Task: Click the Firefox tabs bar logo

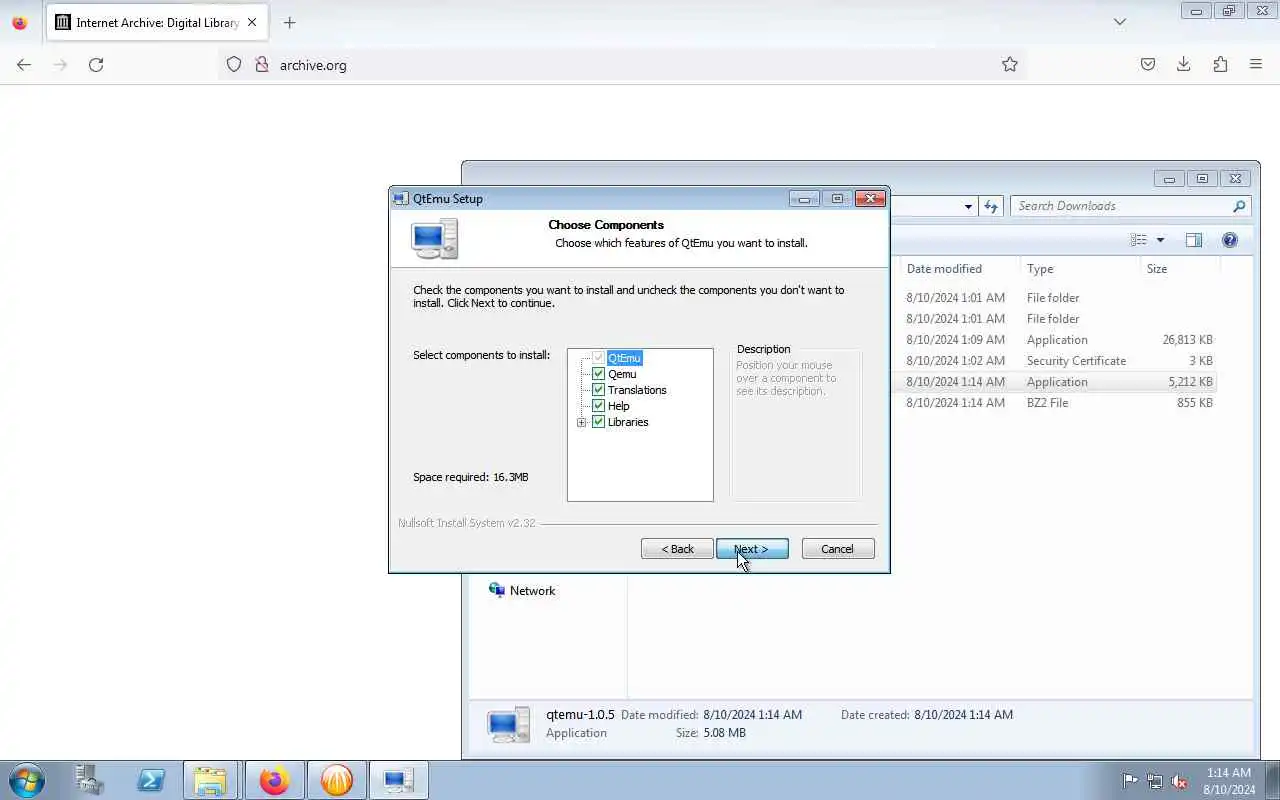Action: click(19, 22)
